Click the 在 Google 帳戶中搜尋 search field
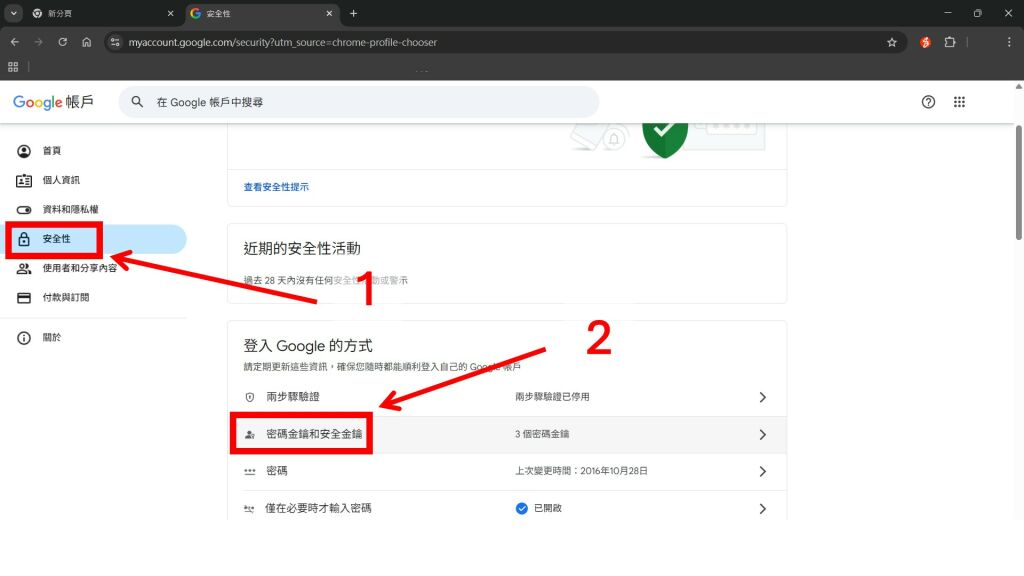 360,102
